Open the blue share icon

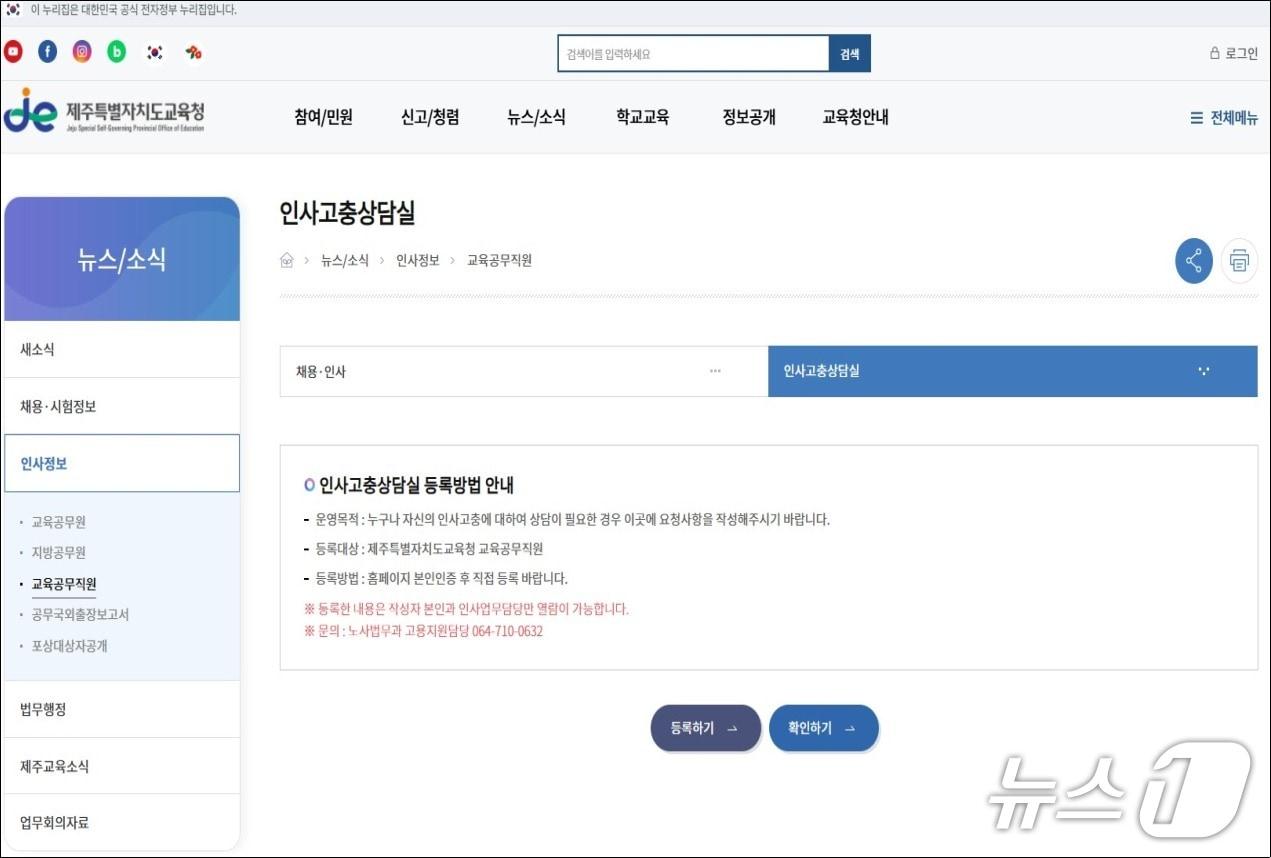click(1192, 259)
